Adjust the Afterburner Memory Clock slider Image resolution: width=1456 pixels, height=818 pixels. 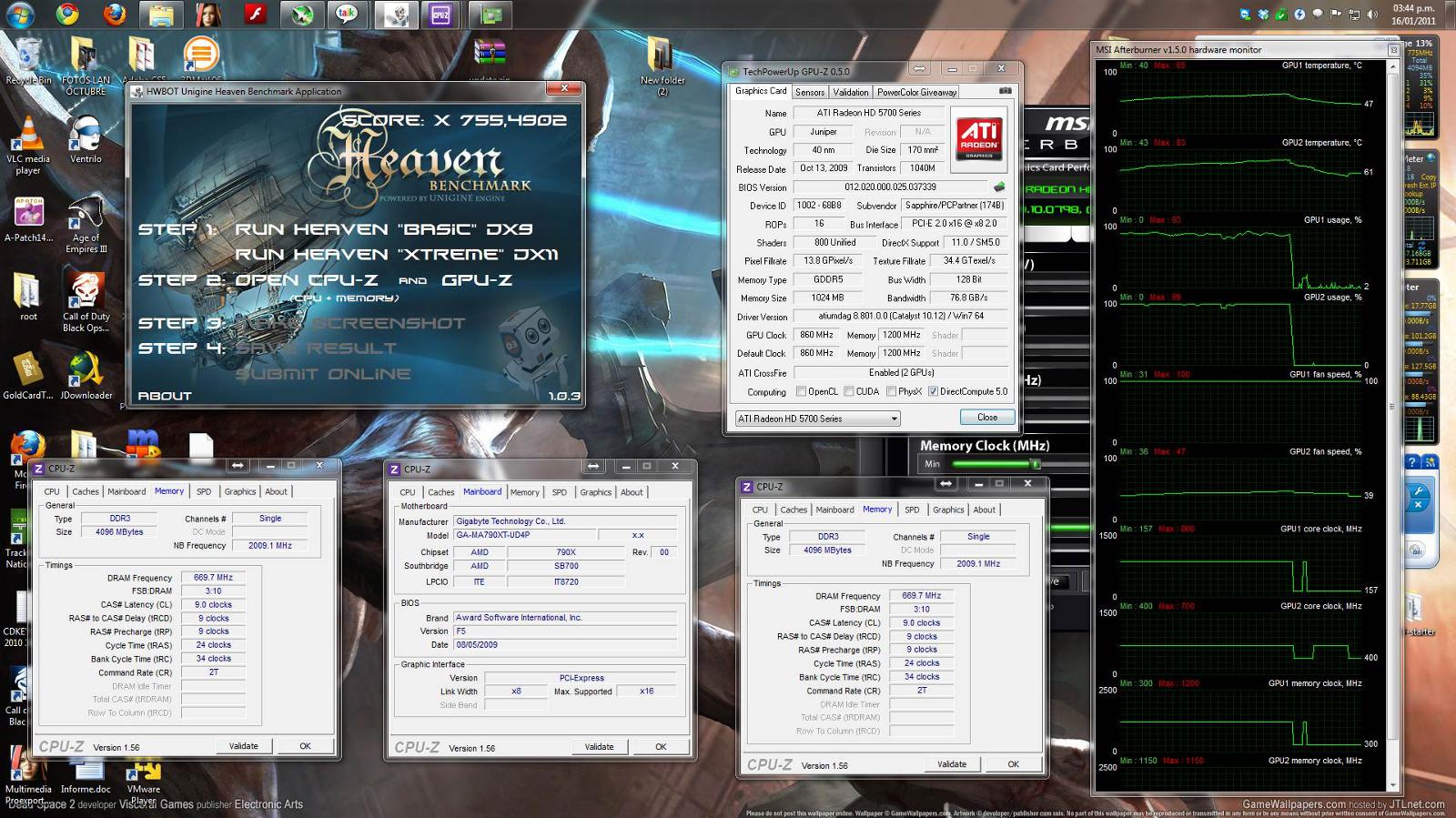(1035, 464)
